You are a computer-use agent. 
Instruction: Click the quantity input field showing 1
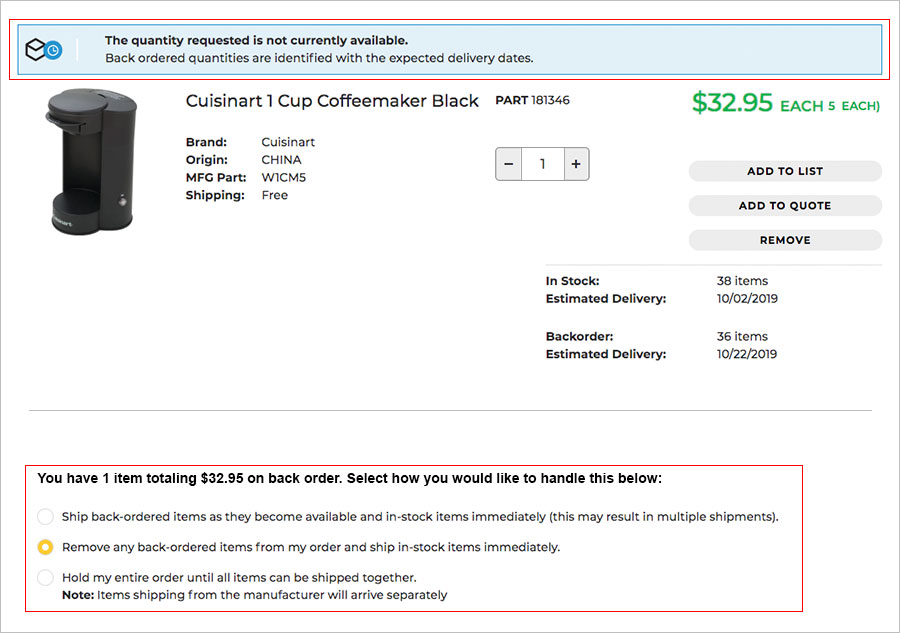[542, 164]
